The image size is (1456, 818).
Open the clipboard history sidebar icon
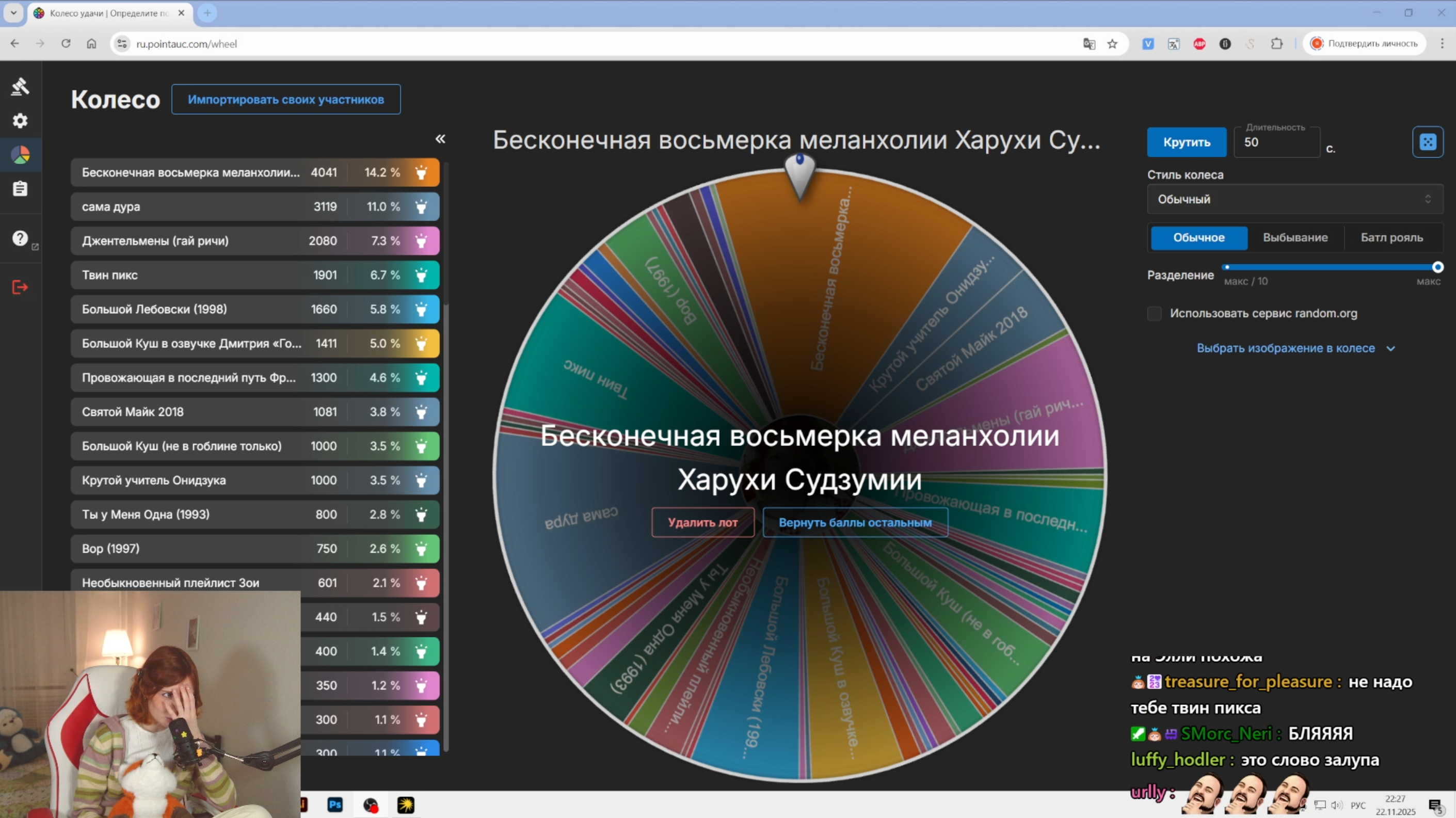pyautogui.click(x=20, y=188)
